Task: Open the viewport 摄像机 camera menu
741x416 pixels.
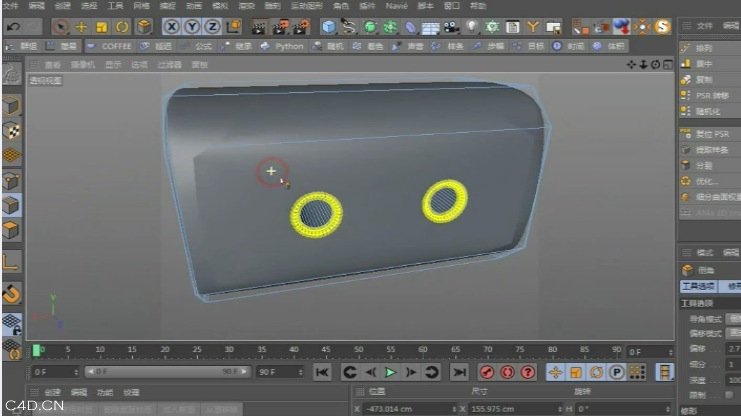Action: 83,65
